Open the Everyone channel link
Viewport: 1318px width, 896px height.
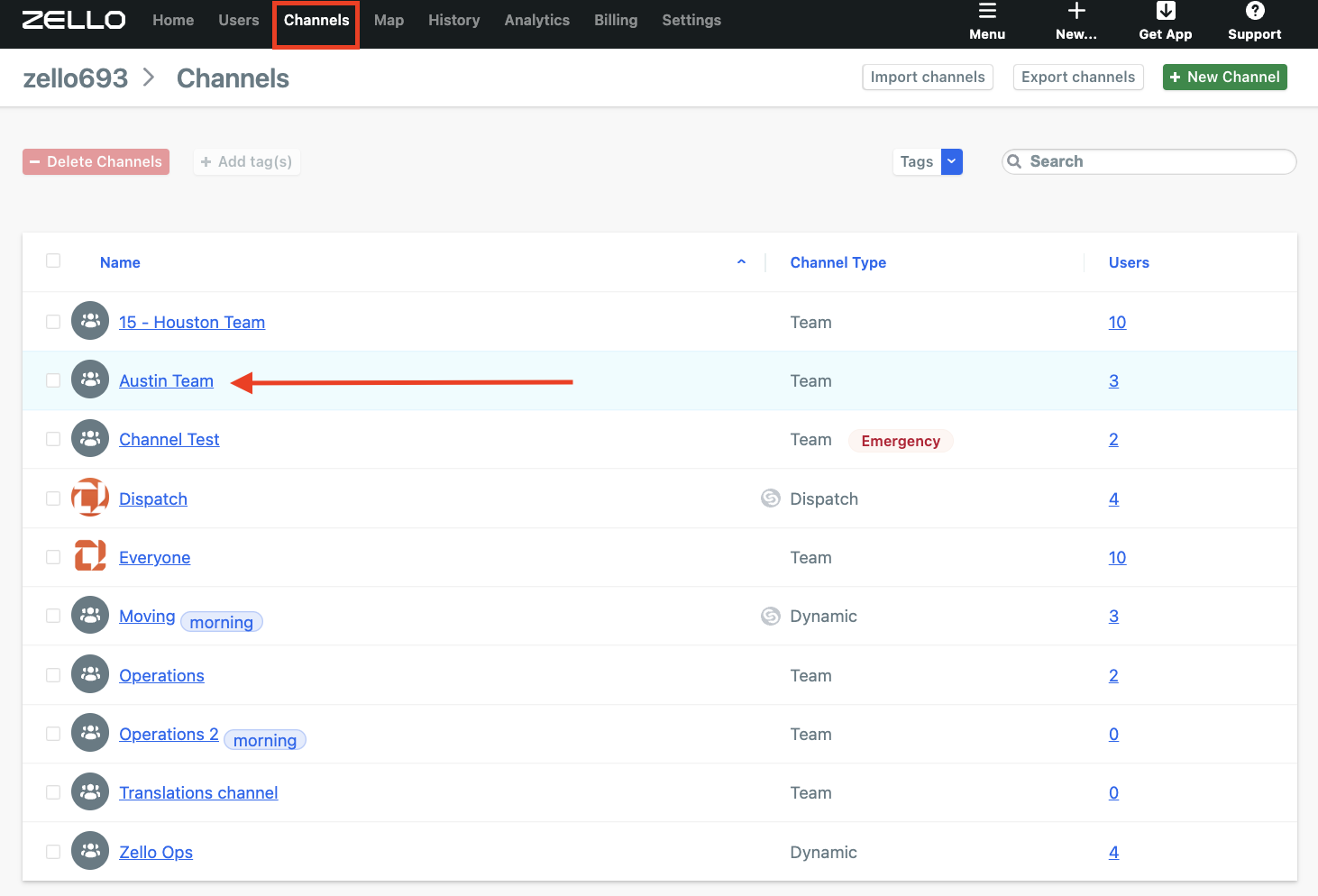(x=155, y=557)
